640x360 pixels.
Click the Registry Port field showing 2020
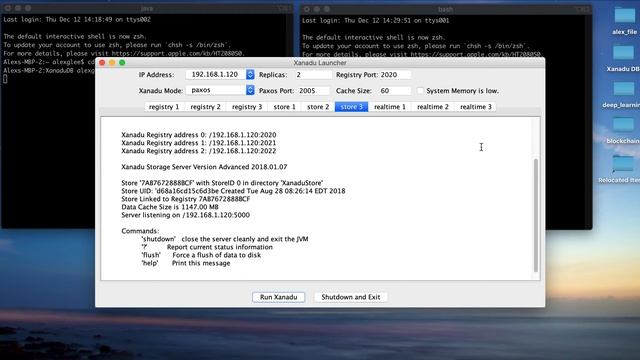pos(395,75)
